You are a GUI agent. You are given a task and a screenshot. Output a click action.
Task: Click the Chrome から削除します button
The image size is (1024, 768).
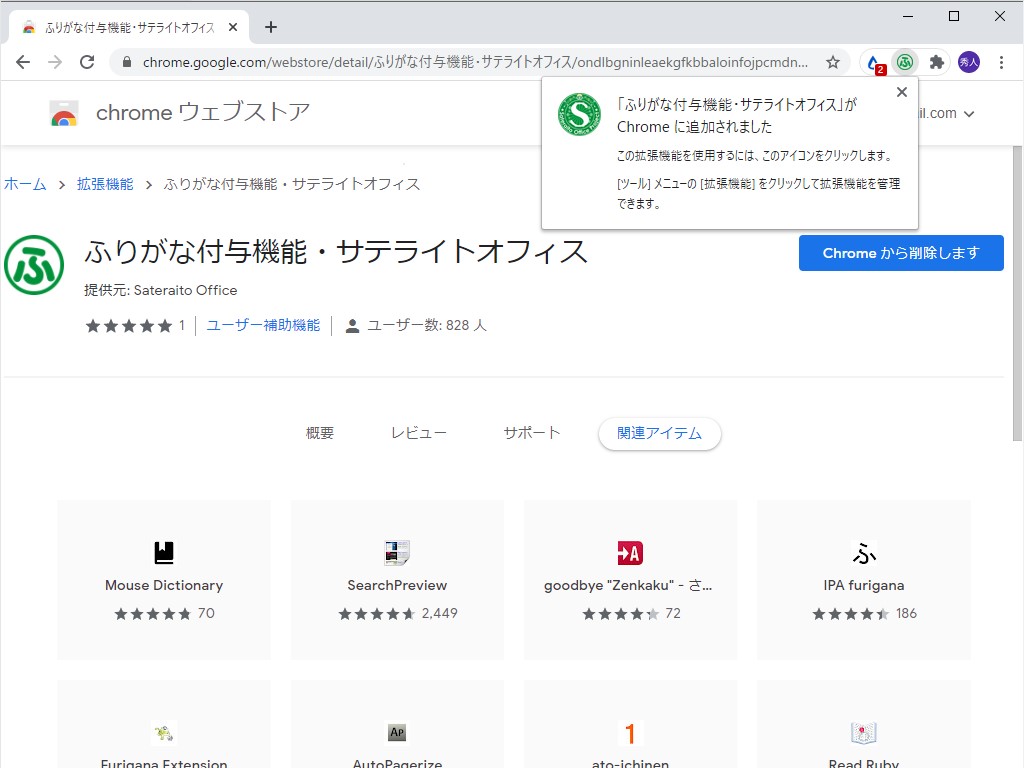click(x=900, y=253)
